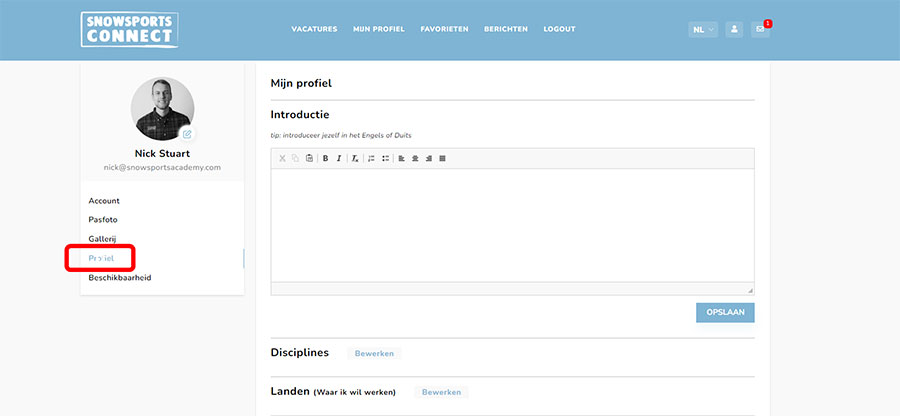Image resolution: width=900 pixels, height=416 pixels.
Task: Click inside the Introductie text area
Action: tap(512, 225)
